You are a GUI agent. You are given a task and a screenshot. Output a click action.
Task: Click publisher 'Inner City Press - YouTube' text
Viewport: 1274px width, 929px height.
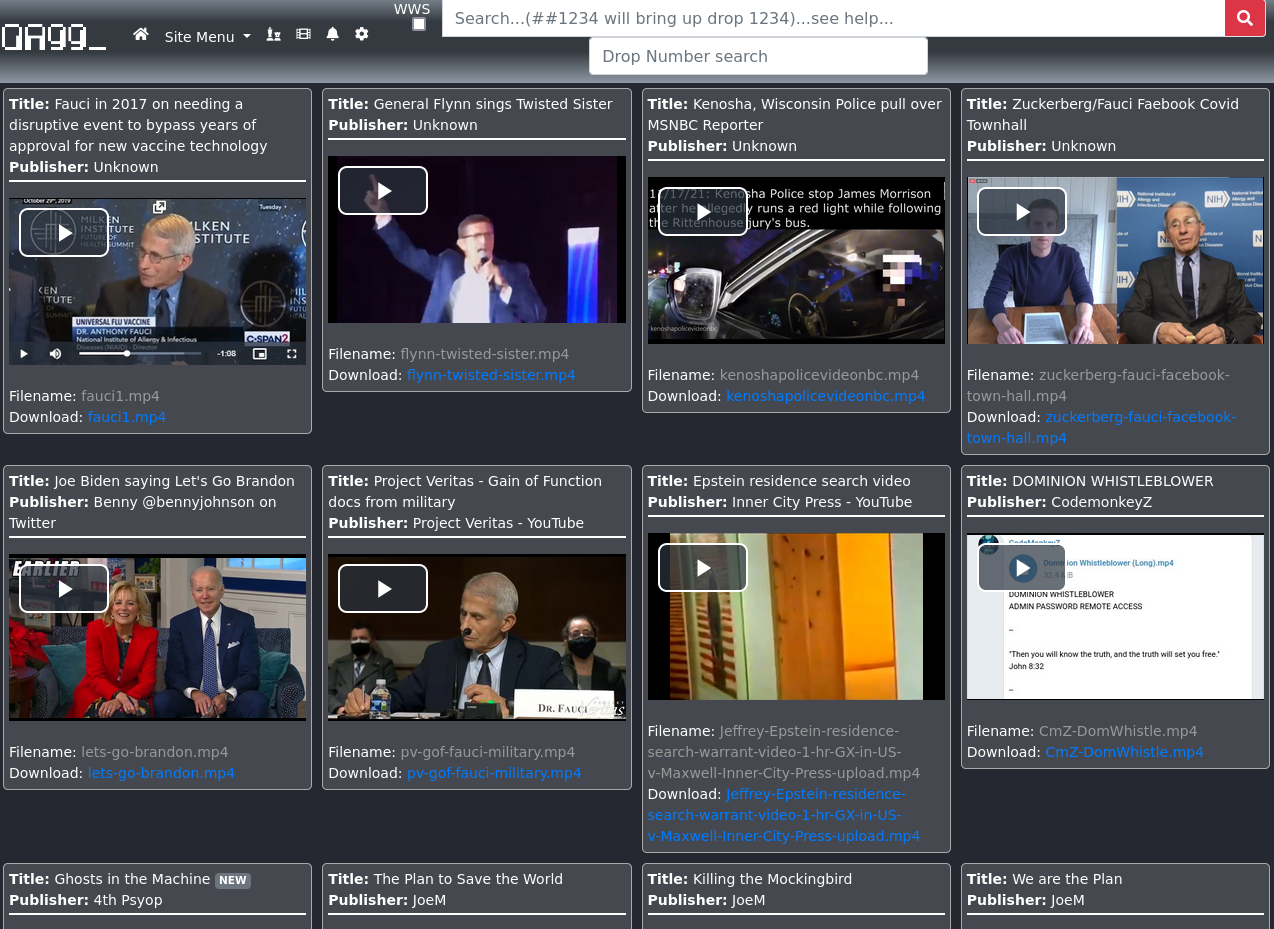pos(822,502)
